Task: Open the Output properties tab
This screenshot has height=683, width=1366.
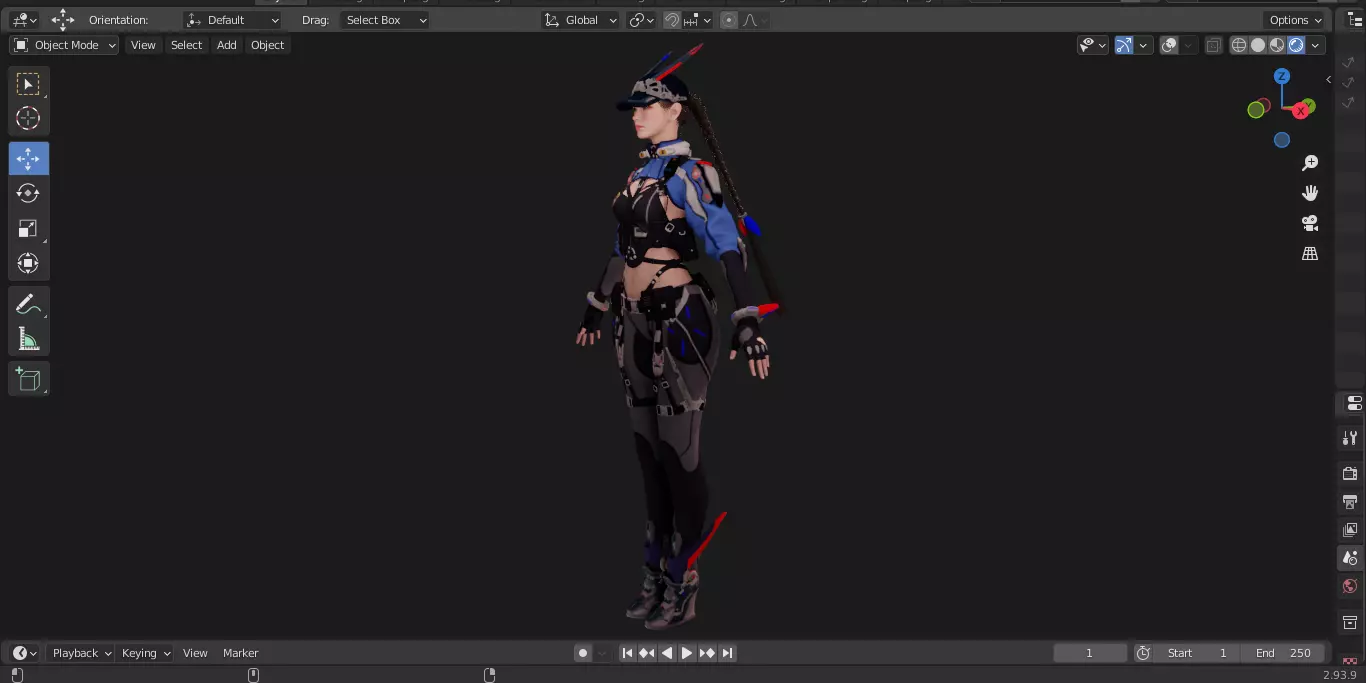Action: [x=1350, y=501]
